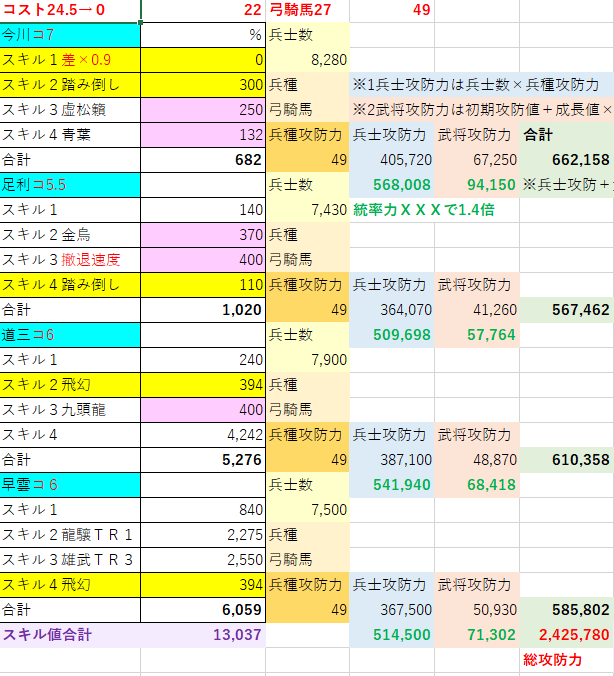Select the スキル2踏み倒し value 300 cell

pyautogui.click(x=203, y=85)
